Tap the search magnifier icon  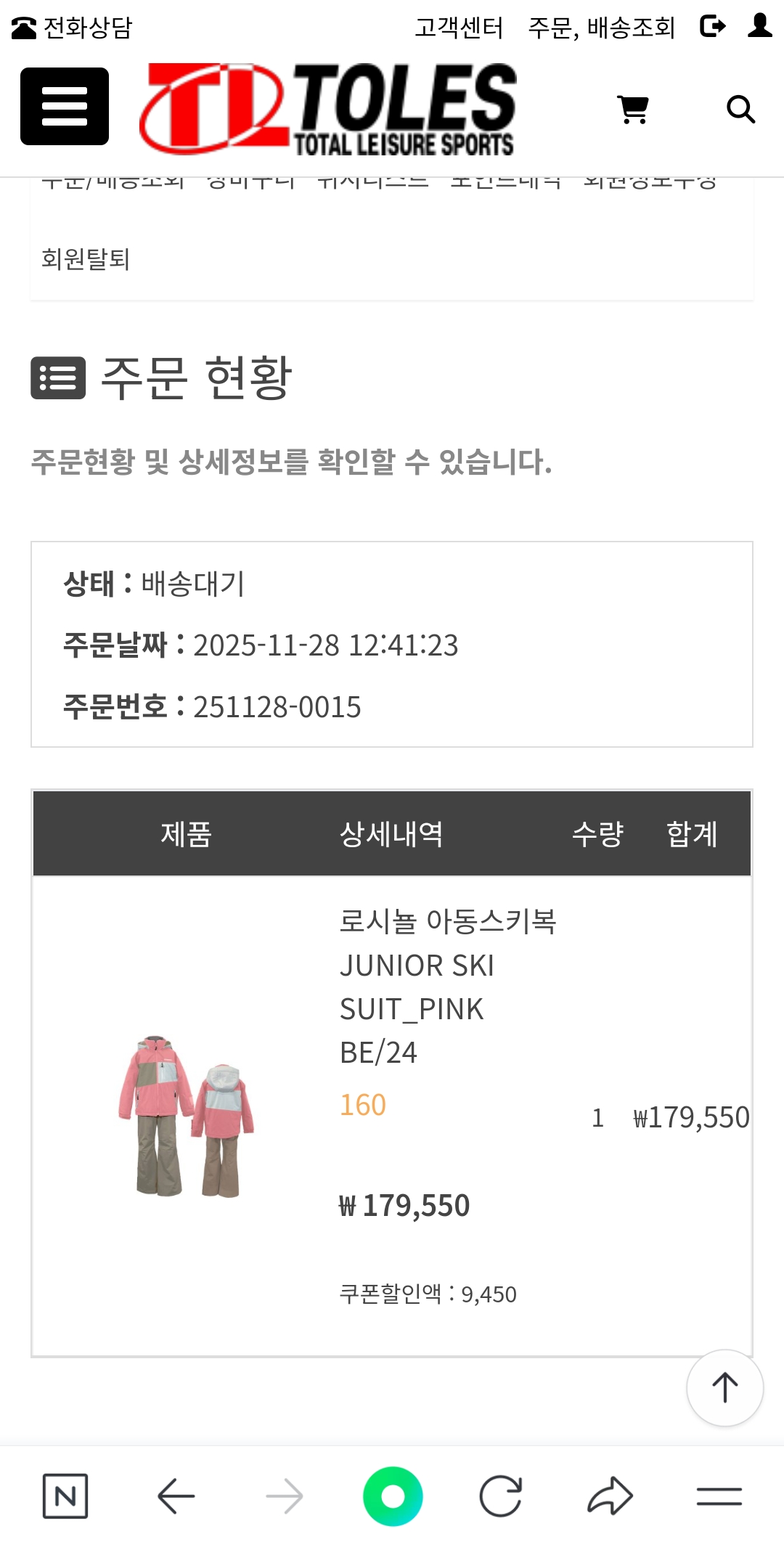[740, 110]
